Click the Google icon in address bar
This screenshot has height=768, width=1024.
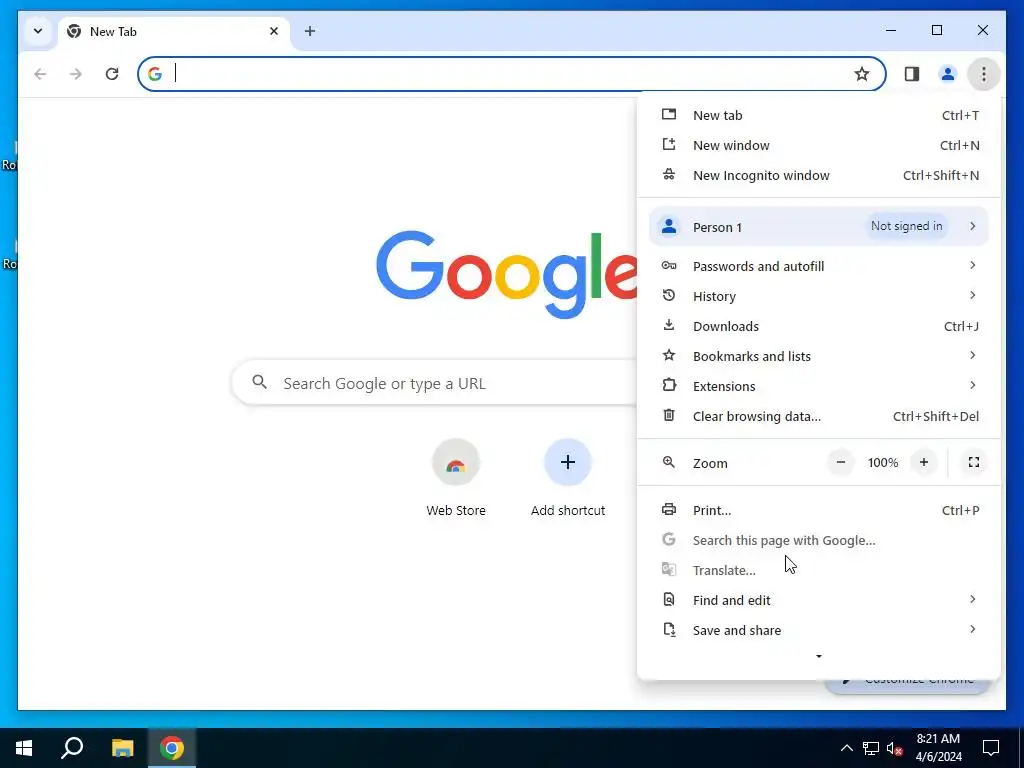(x=155, y=74)
